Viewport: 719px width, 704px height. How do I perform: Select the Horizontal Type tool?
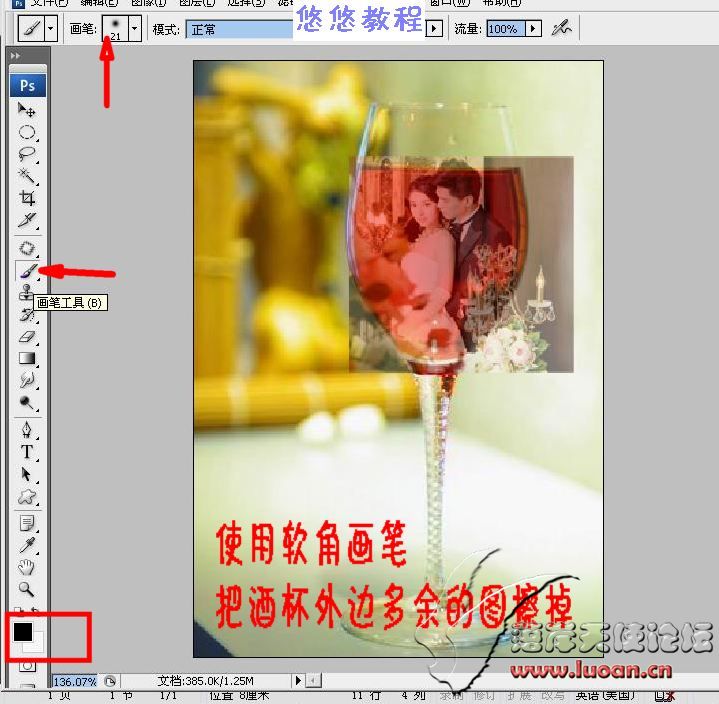(x=27, y=452)
